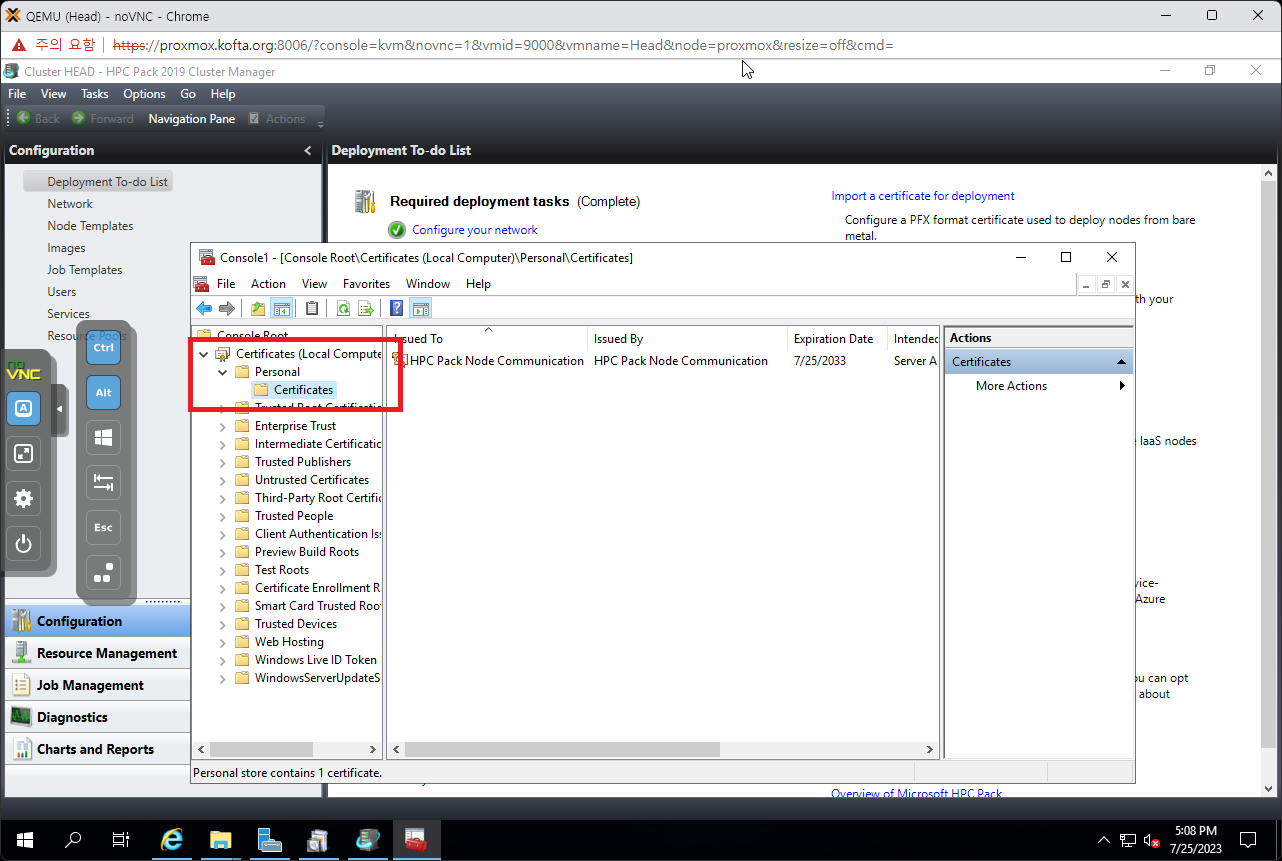
Task: Click the Refresh icon in console toolbar
Action: coord(343,309)
